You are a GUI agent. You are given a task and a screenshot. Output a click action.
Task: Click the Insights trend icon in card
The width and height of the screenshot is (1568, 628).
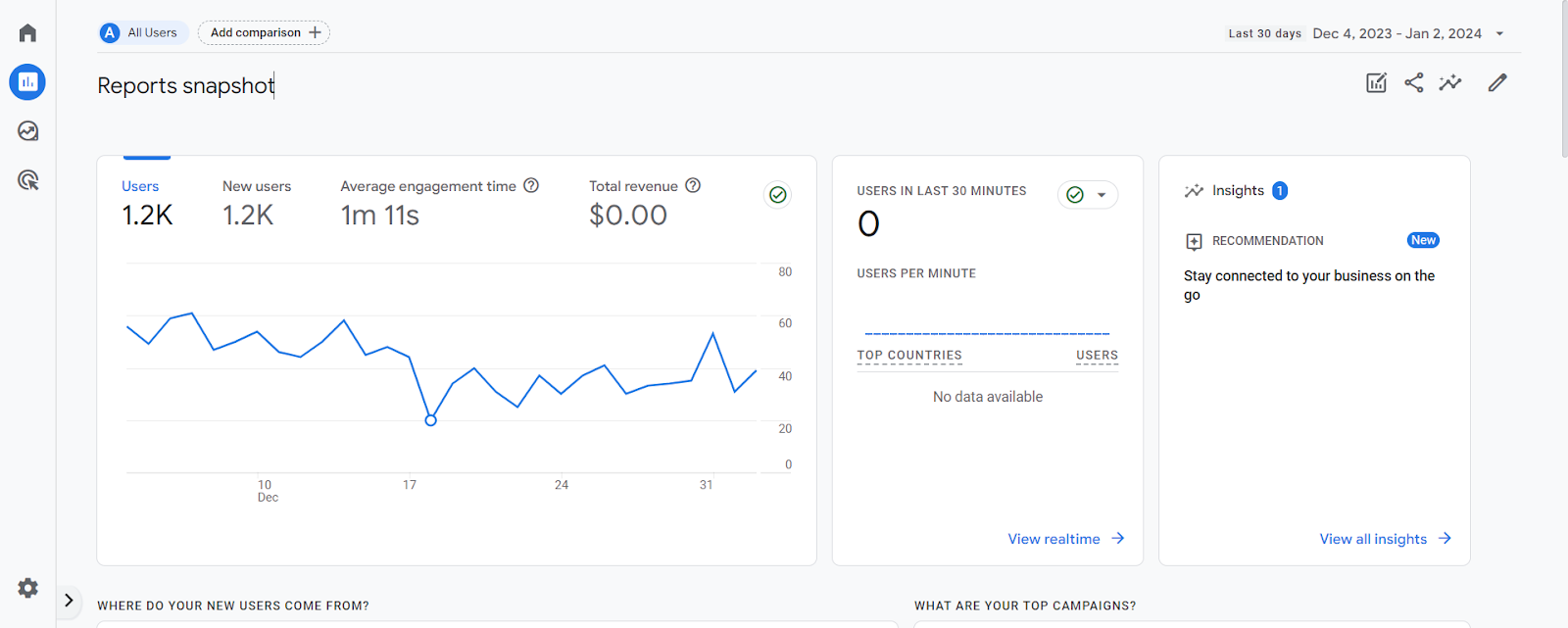tap(1194, 191)
